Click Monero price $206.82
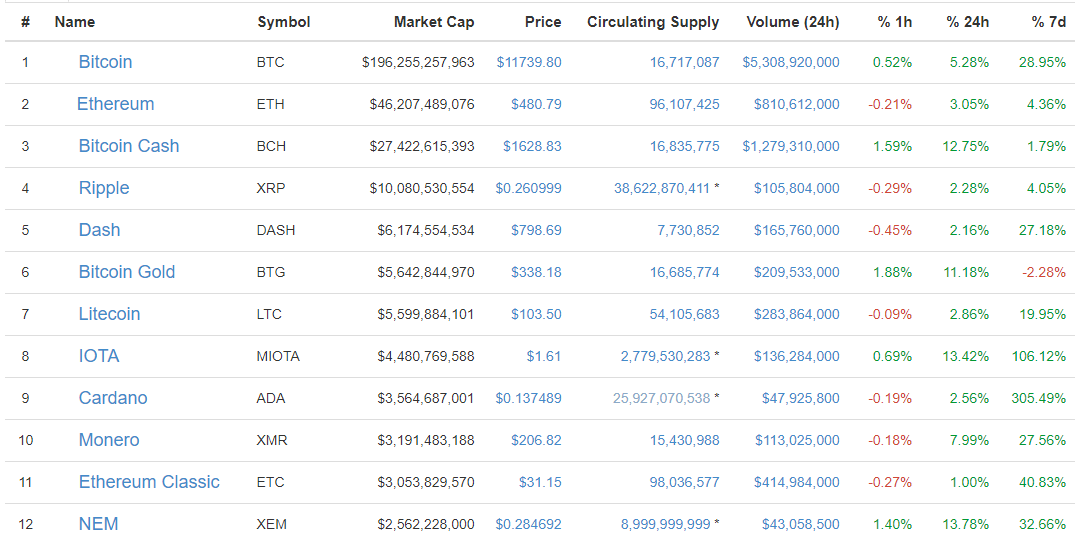This screenshot has width=1081, height=541. click(x=536, y=440)
